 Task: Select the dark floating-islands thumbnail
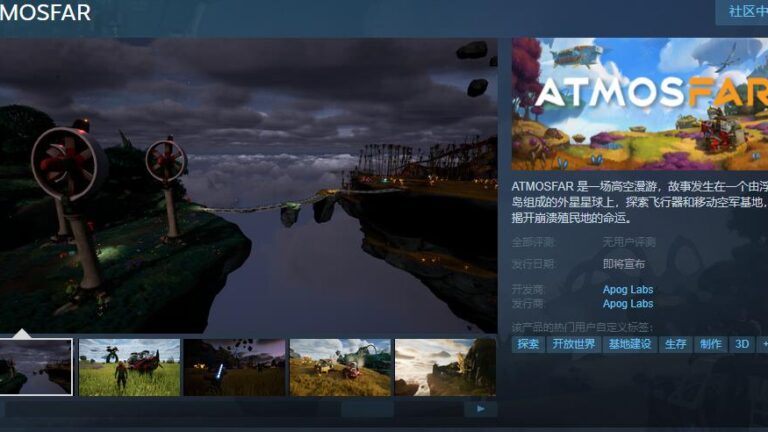point(36,367)
